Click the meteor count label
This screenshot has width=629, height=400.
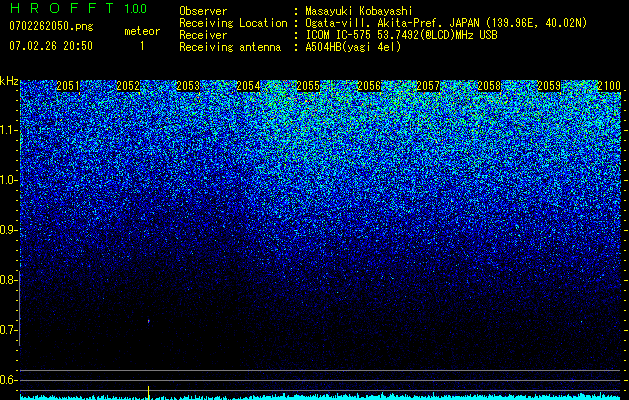(142, 31)
